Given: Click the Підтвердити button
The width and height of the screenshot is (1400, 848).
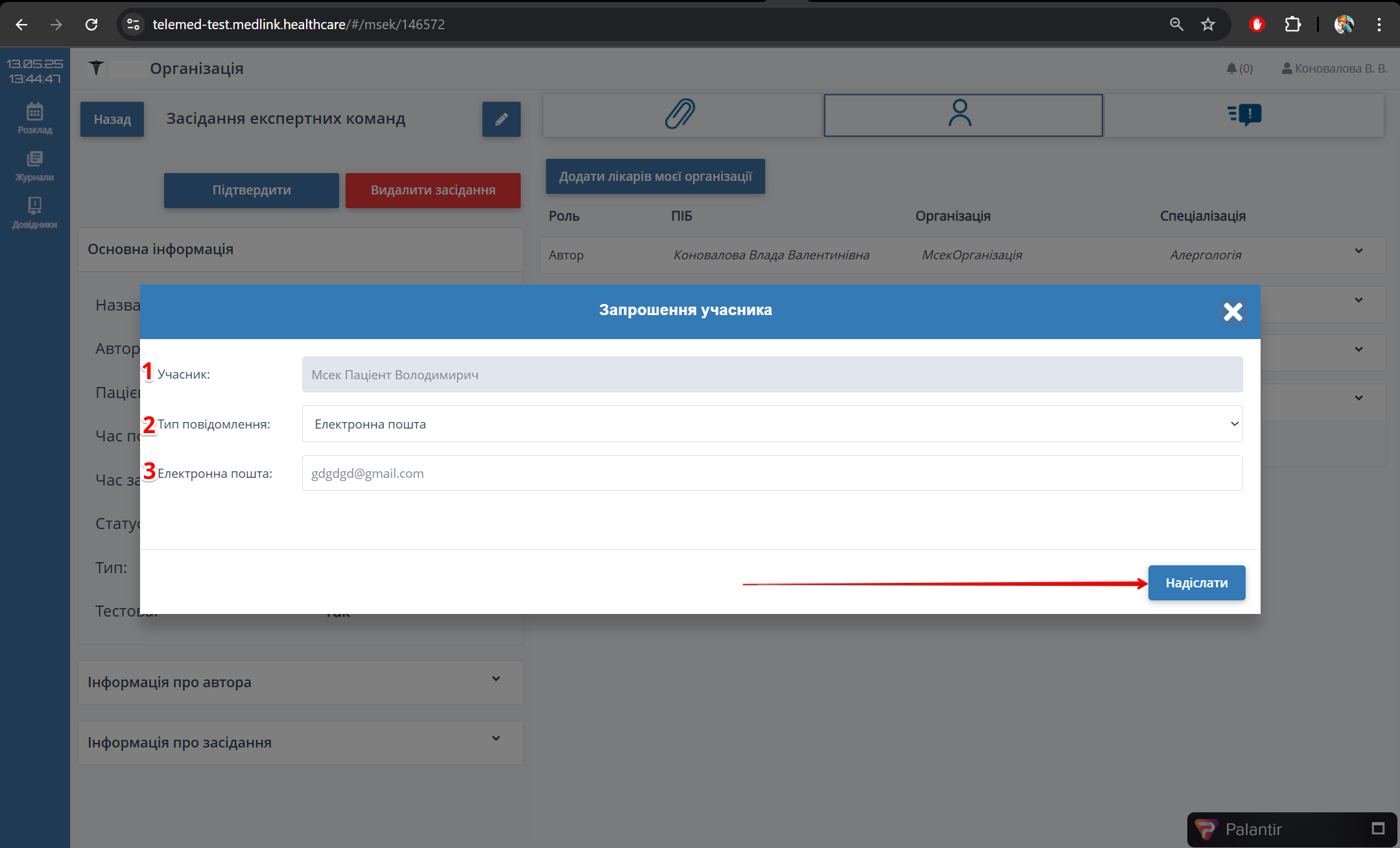Looking at the screenshot, I should (251, 191).
